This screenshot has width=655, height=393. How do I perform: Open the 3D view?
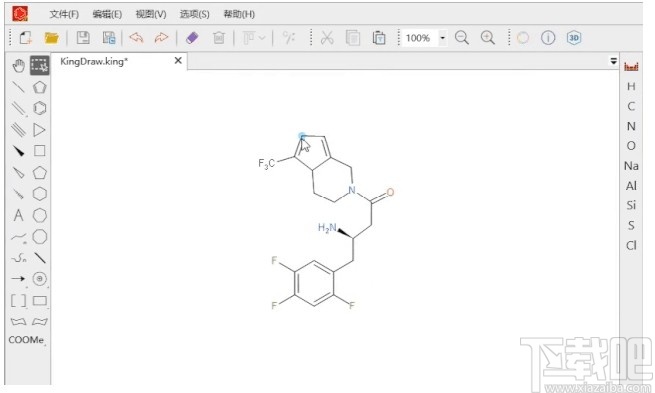point(574,38)
